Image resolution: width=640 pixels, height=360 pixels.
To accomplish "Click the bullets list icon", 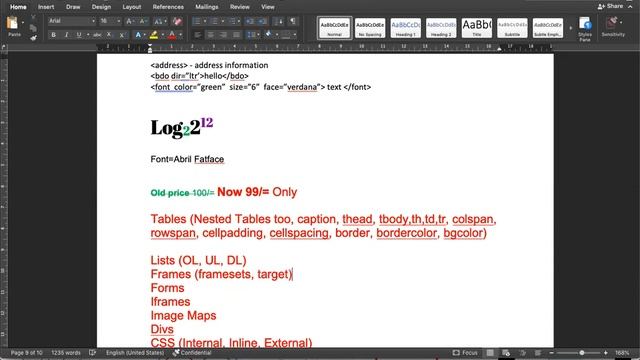I will point(196,21).
